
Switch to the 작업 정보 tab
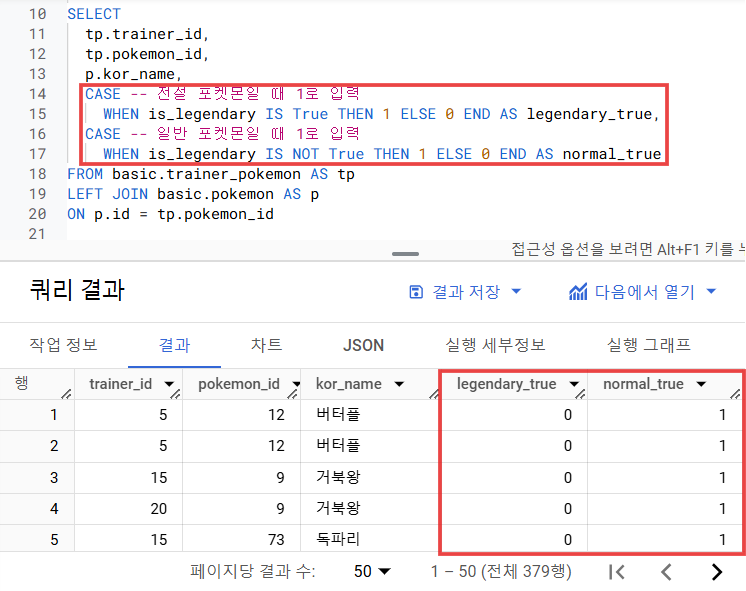pyautogui.click(x=63, y=345)
